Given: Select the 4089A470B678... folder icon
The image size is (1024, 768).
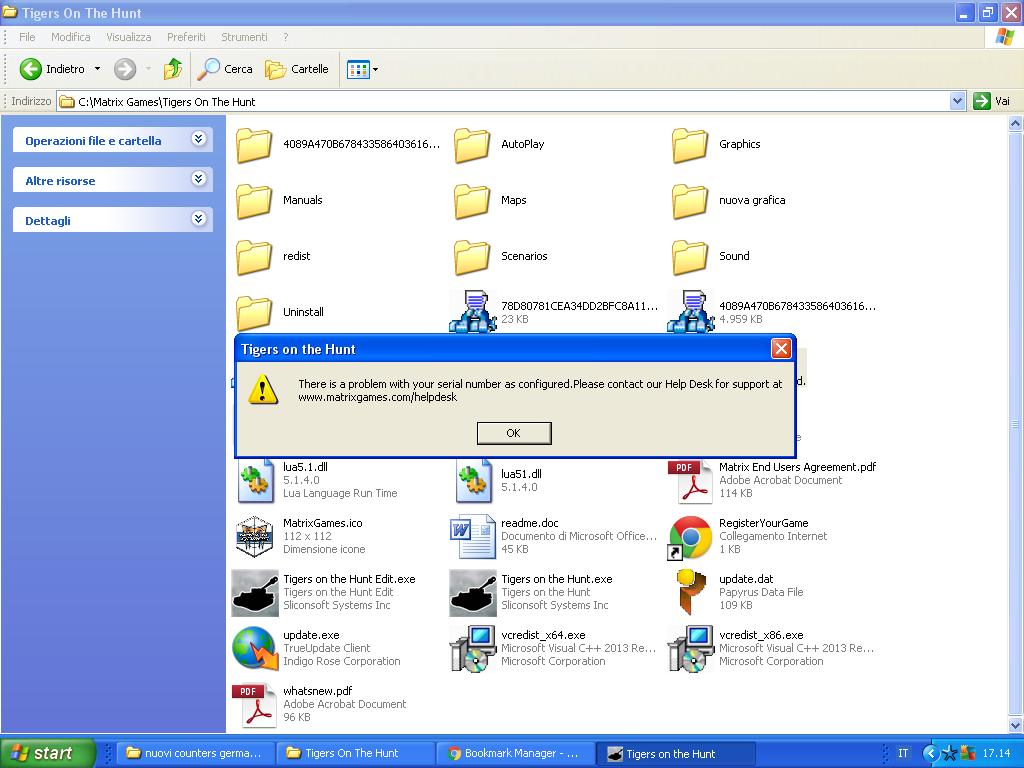Looking at the screenshot, I should click(254, 144).
